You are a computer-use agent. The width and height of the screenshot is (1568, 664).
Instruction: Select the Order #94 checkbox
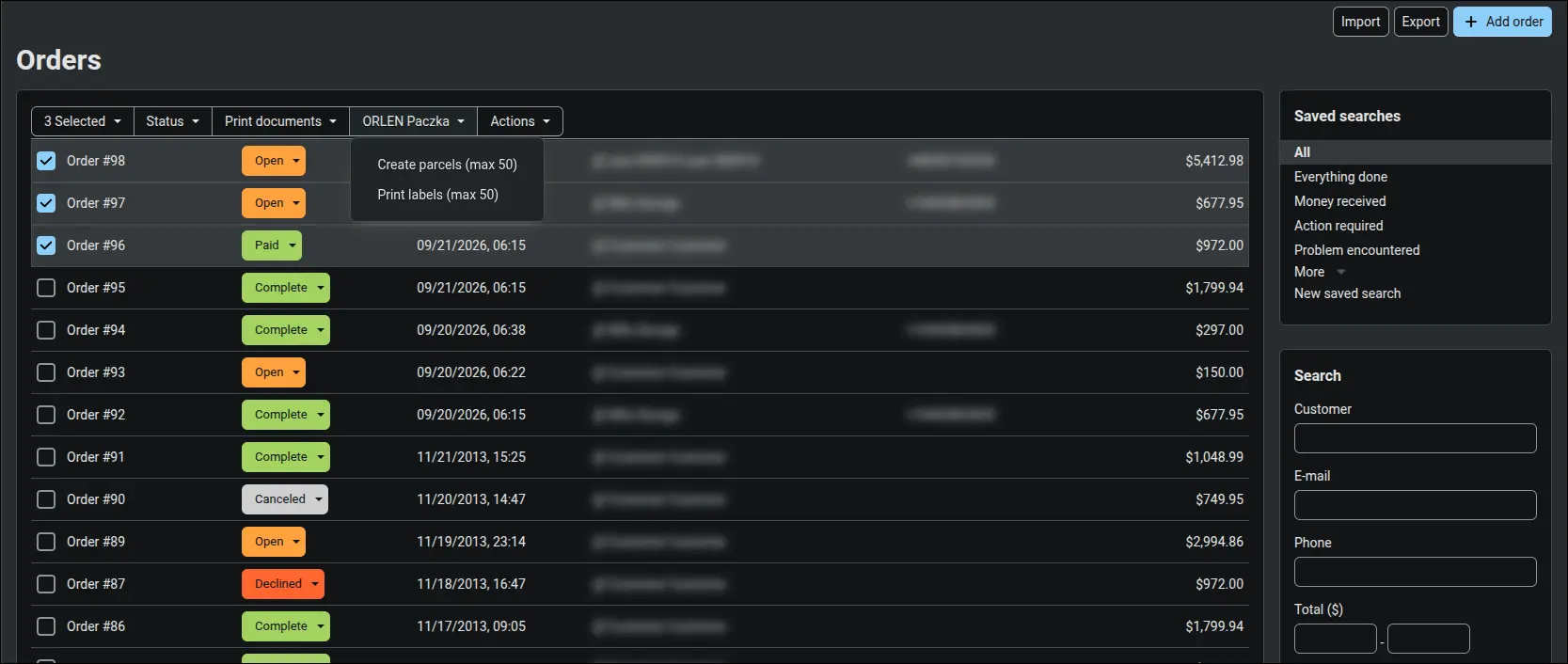[x=46, y=330]
